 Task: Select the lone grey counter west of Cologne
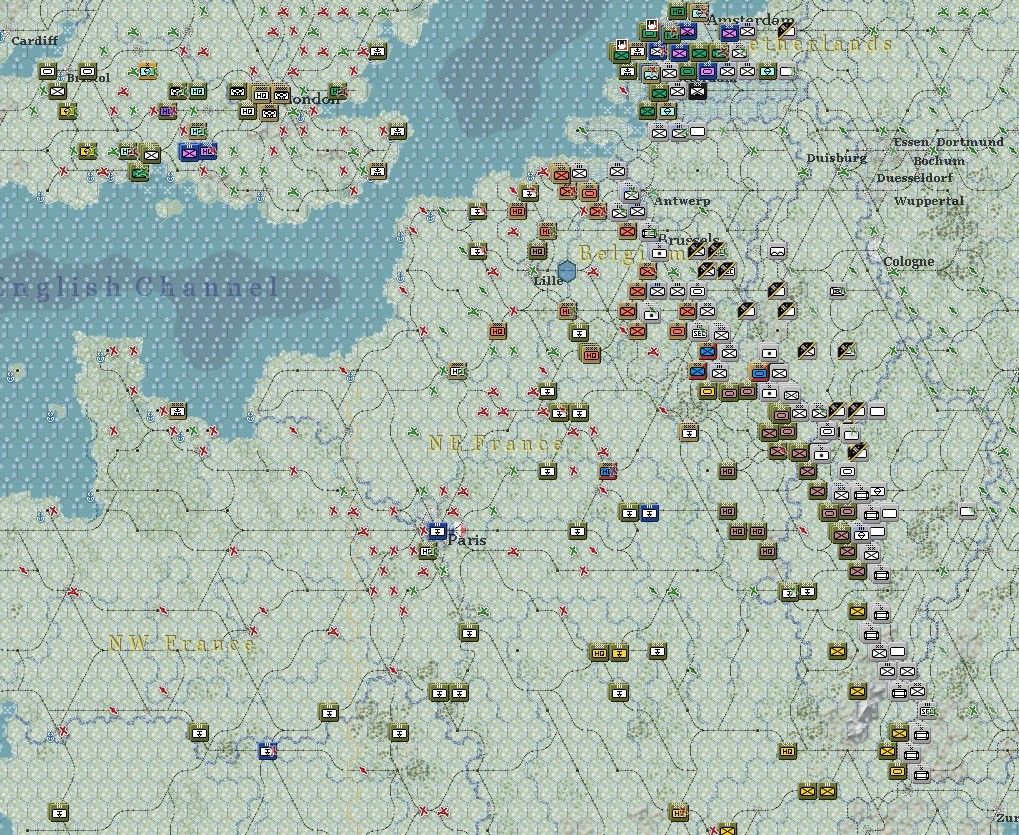pos(838,292)
